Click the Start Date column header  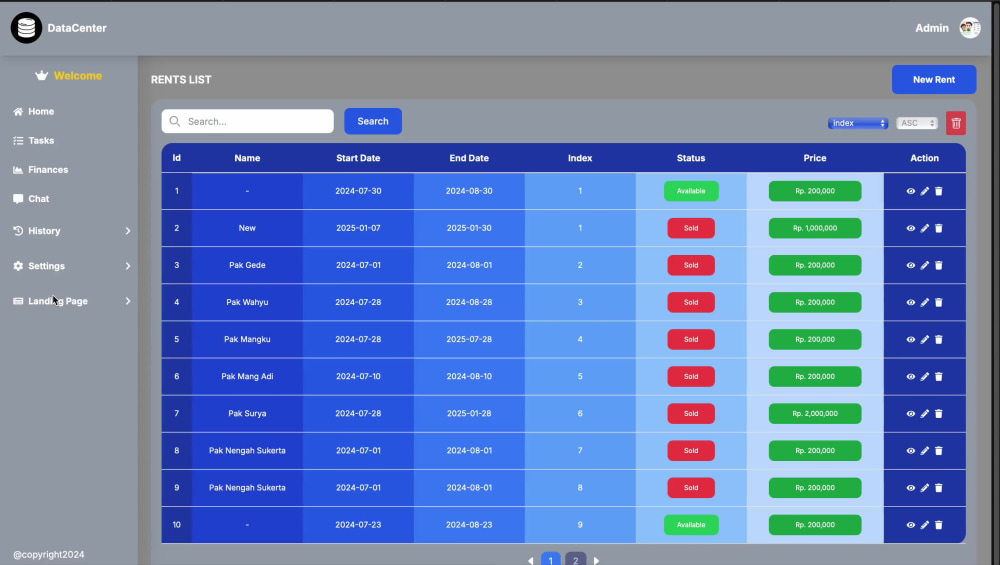(x=358, y=158)
